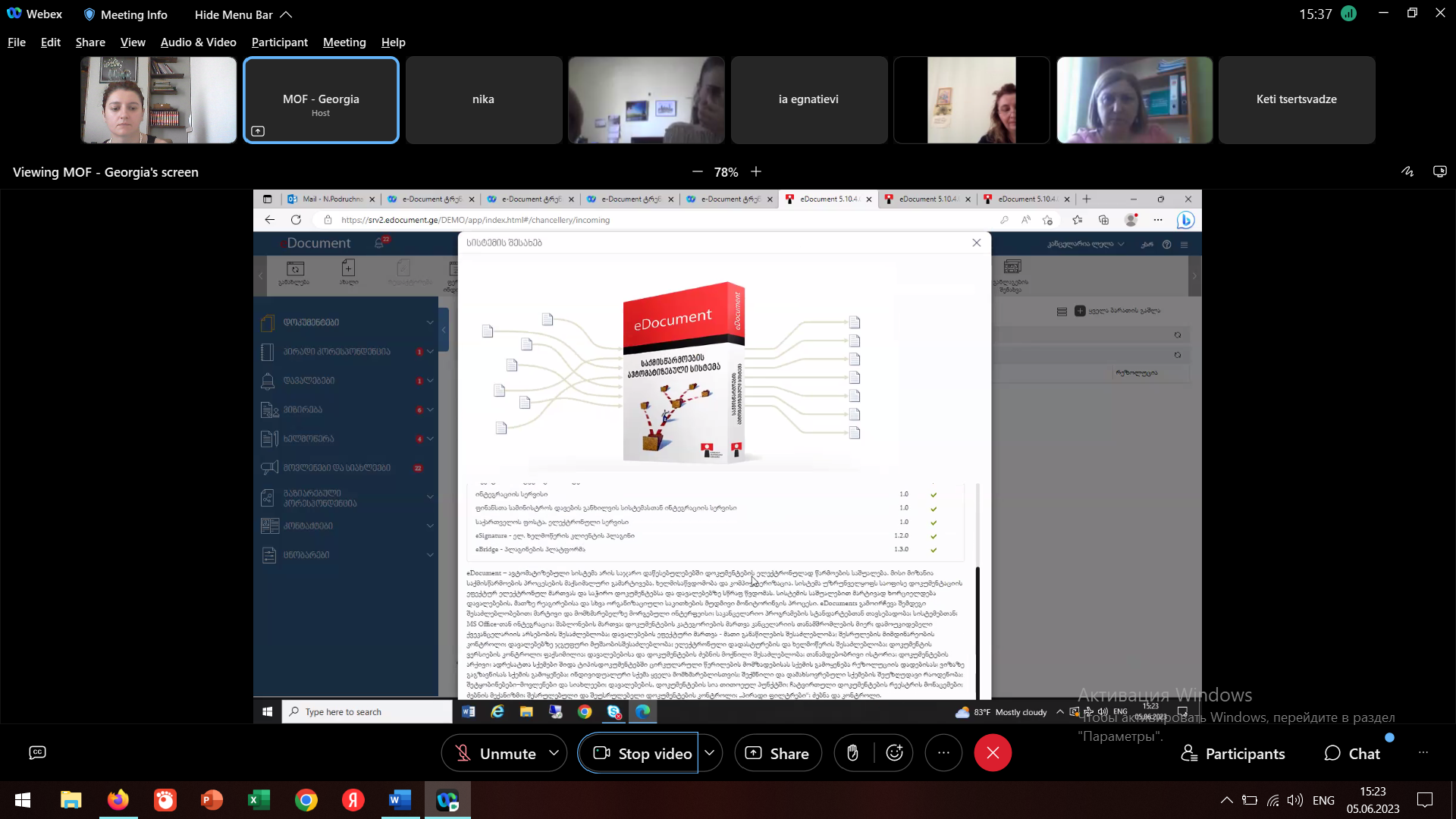Screen dimensions: 1456x819
Task: Open local Windows Start button
Action: (x=23, y=800)
